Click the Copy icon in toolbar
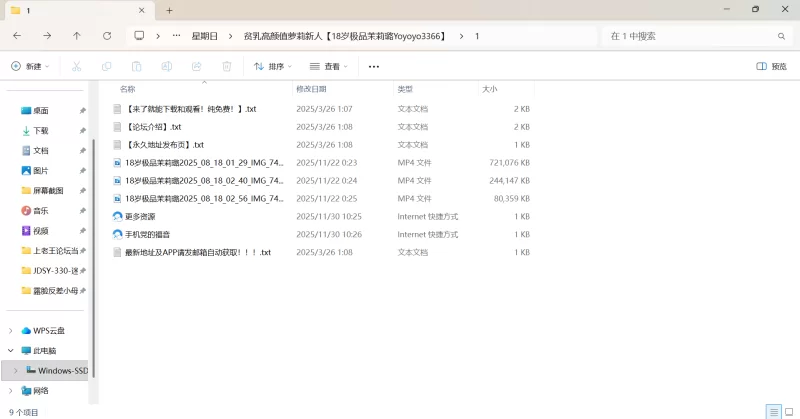 tap(106, 67)
